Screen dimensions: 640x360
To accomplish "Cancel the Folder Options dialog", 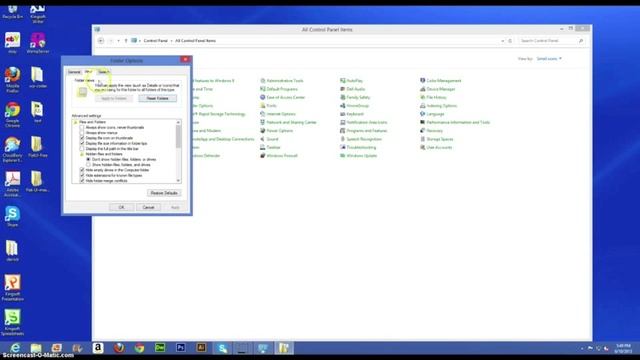I will [x=148, y=207].
